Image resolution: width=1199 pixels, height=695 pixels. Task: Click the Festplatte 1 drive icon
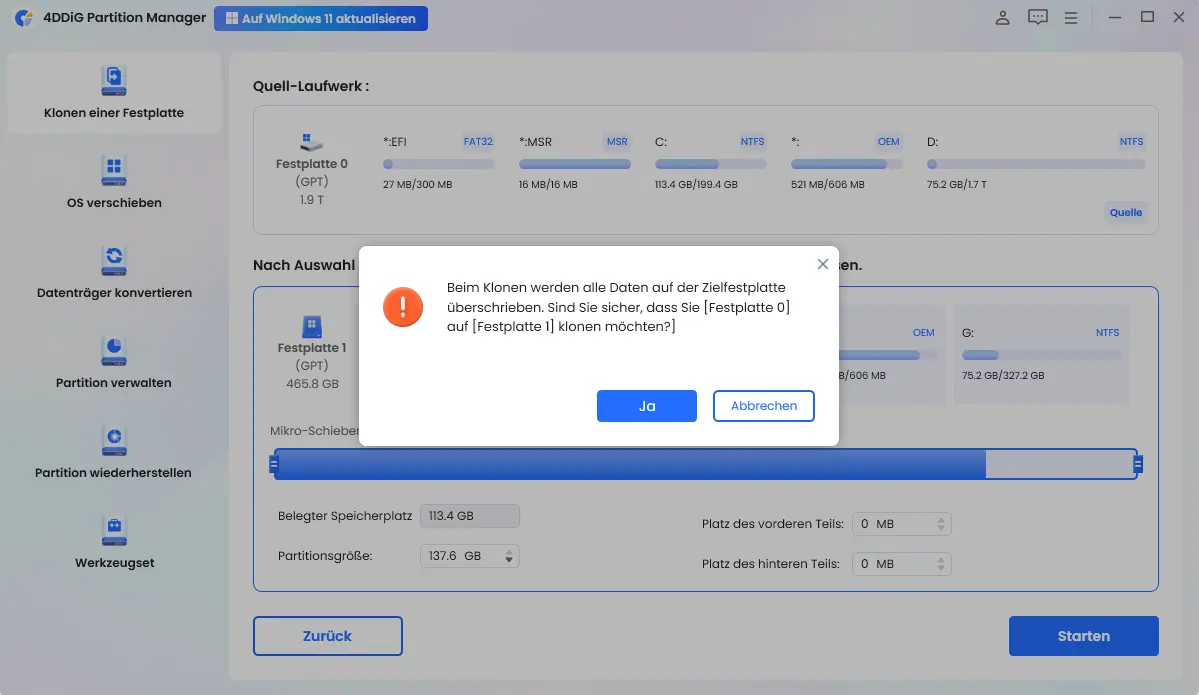[x=312, y=326]
